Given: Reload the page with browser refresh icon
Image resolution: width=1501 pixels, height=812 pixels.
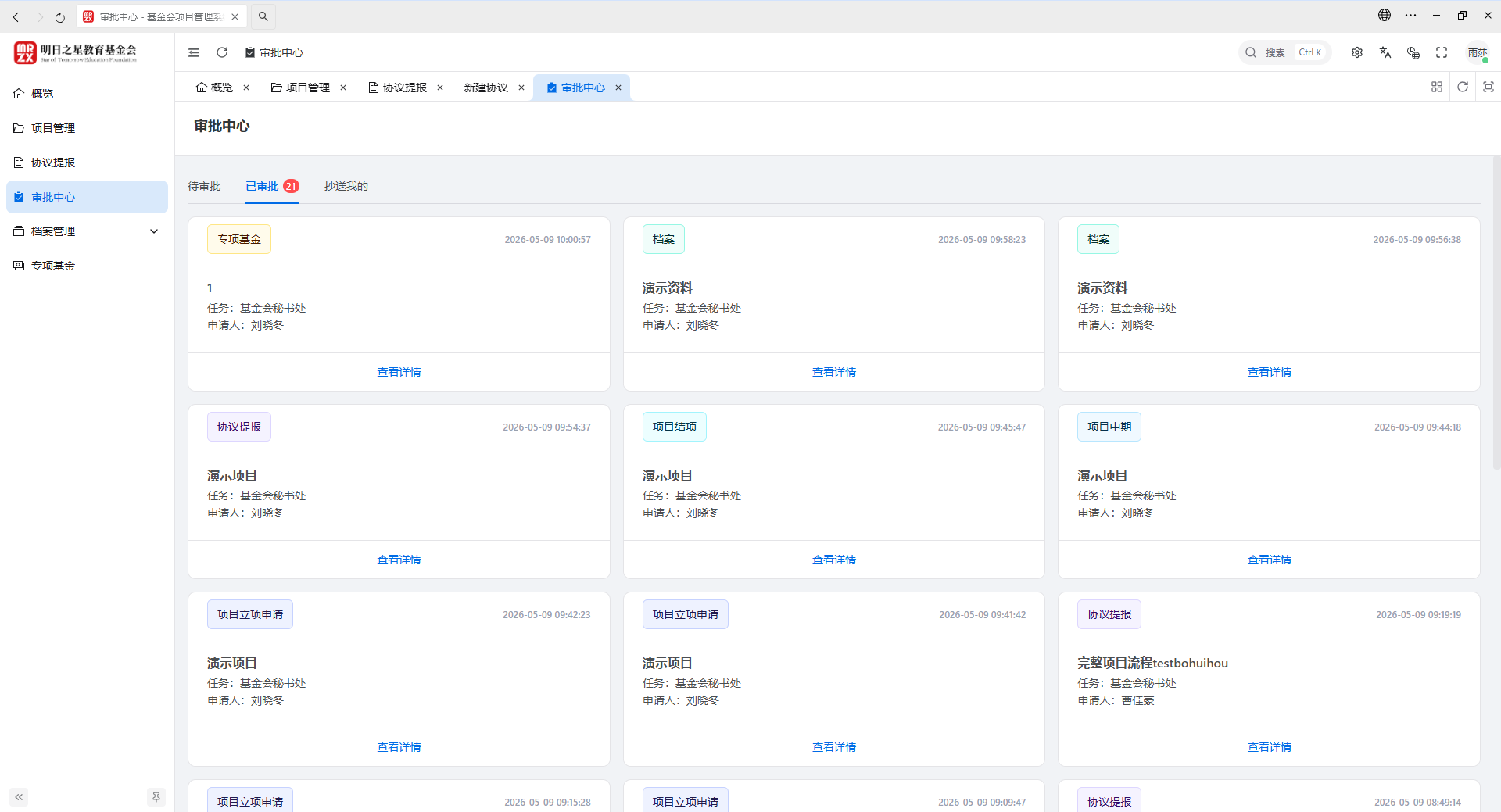Looking at the screenshot, I should [60, 16].
